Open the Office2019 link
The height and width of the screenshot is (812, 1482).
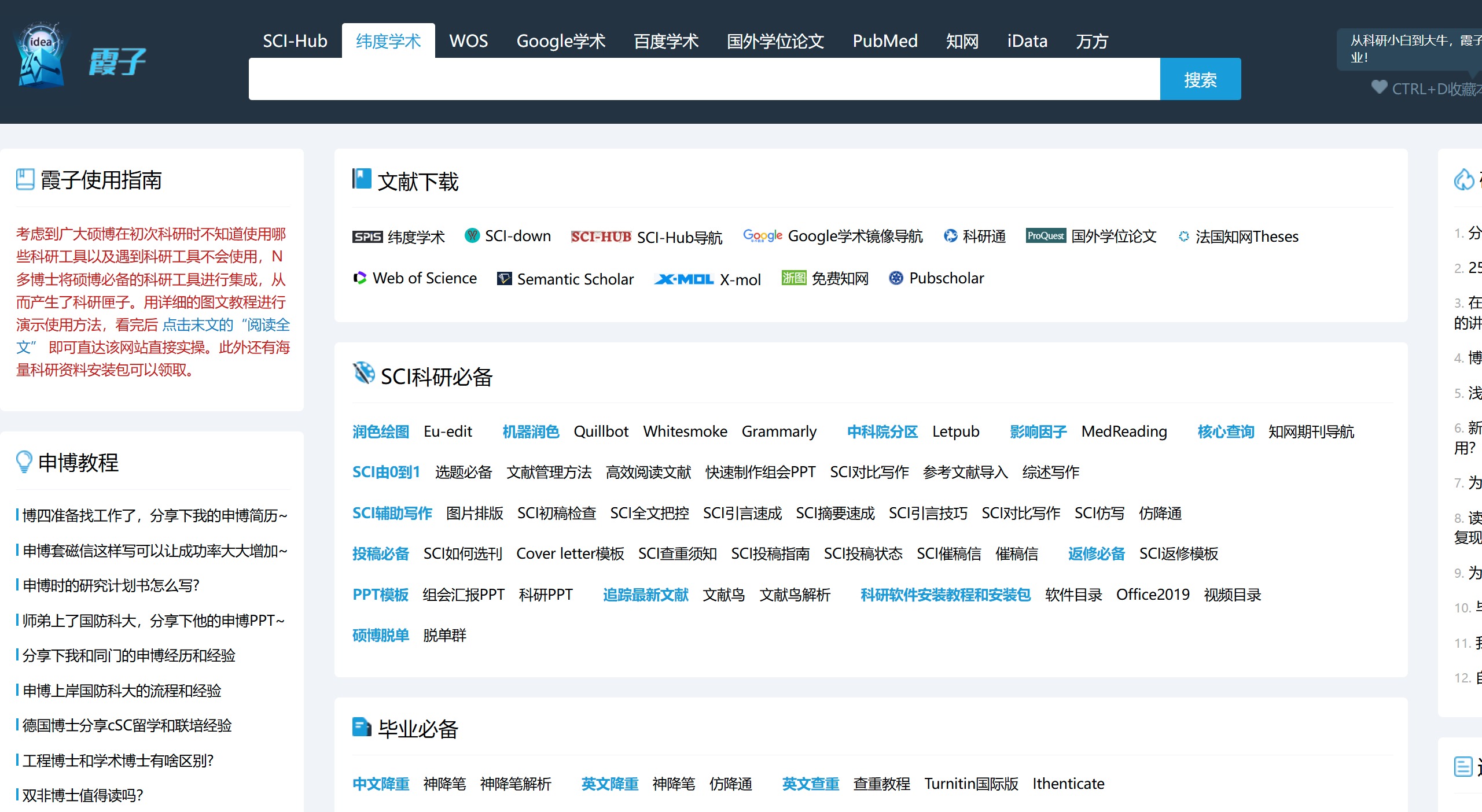(x=1153, y=595)
